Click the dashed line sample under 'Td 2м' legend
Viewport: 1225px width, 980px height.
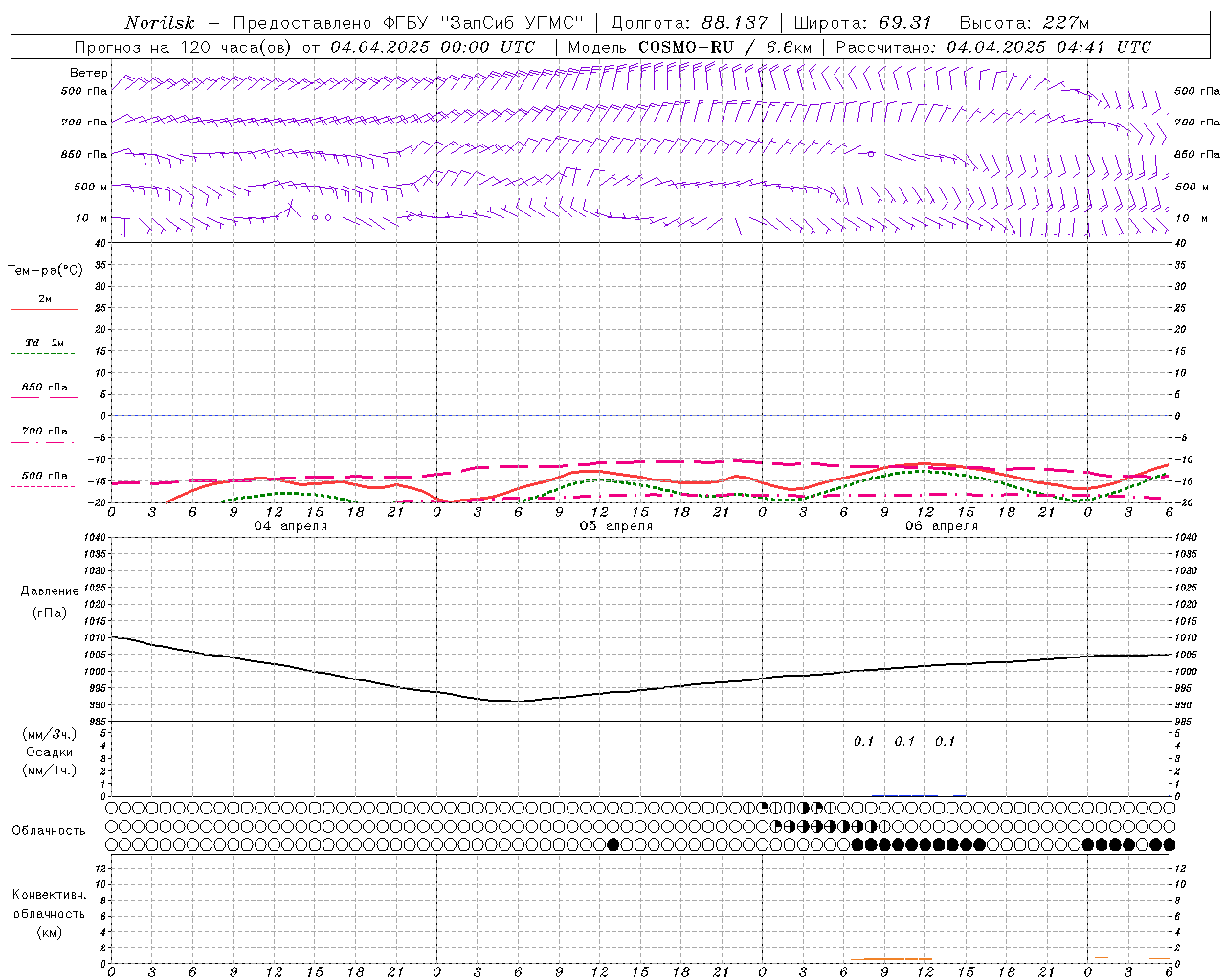coord(43,354)
